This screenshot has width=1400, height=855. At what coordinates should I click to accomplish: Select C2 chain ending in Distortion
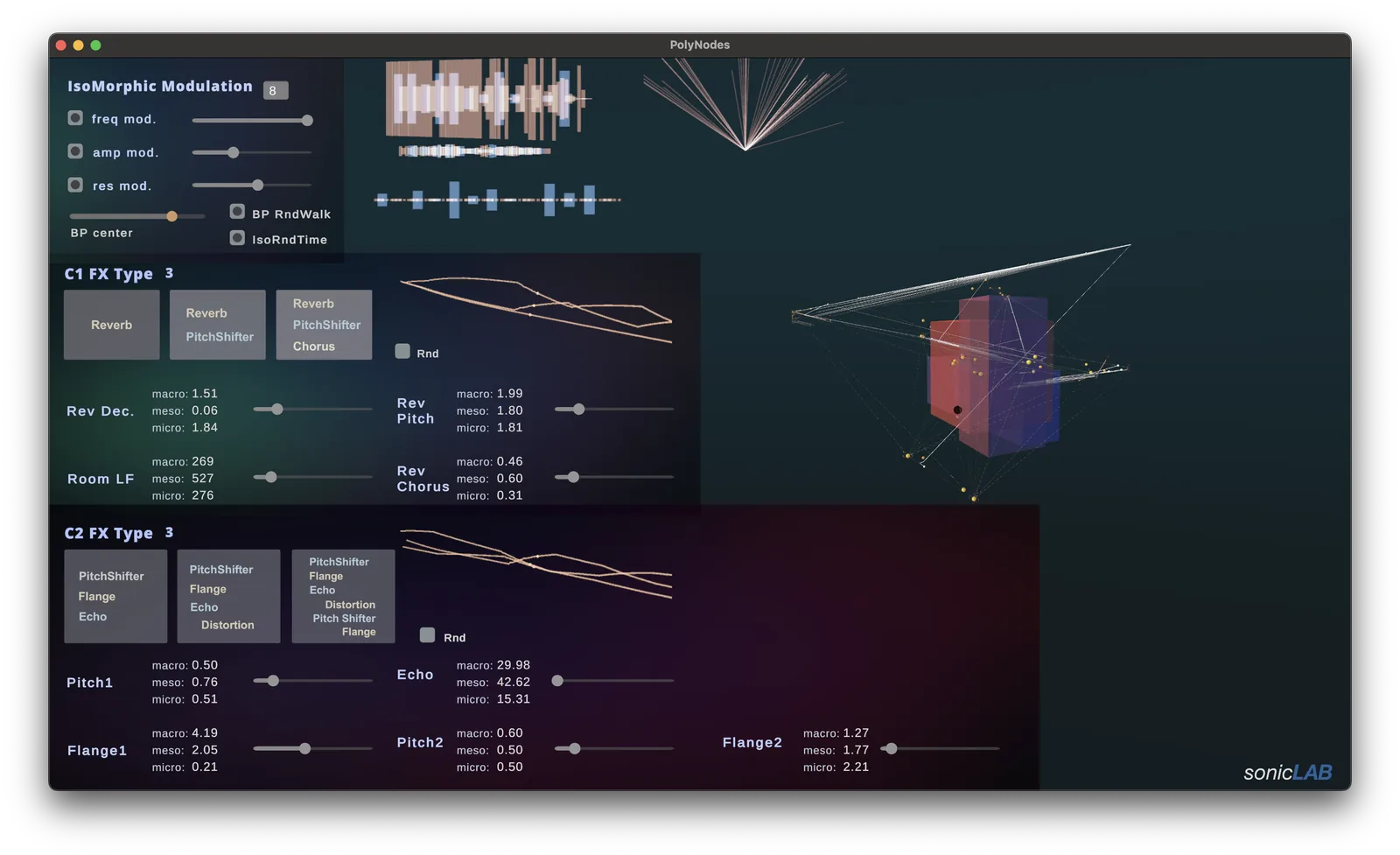[228, 596]
